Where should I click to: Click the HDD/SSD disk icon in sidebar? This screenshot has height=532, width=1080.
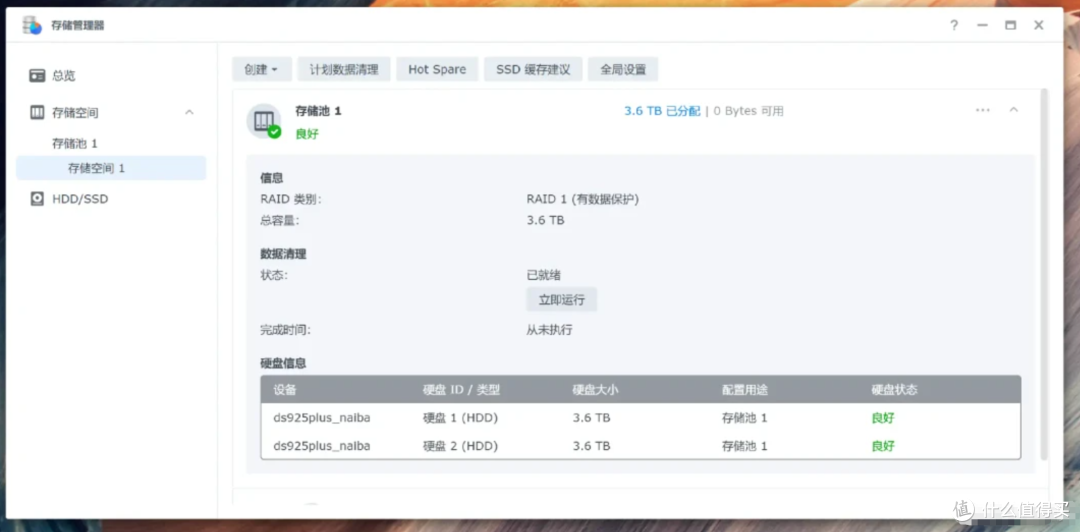tap(37, 199)
